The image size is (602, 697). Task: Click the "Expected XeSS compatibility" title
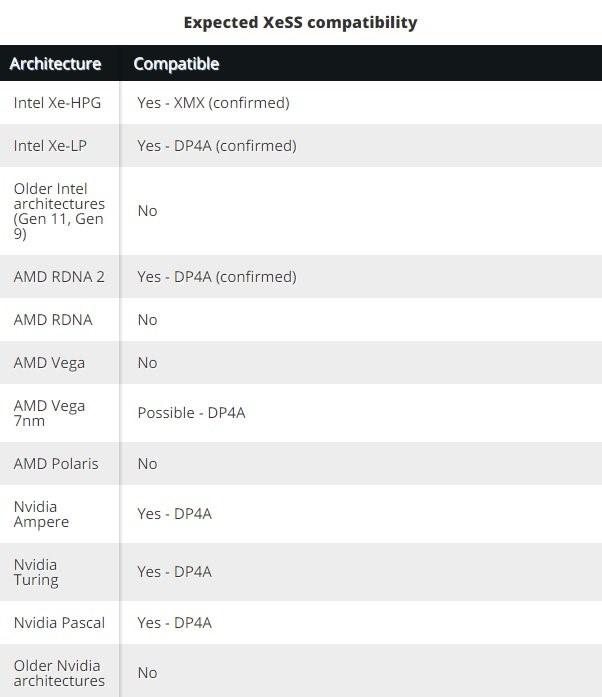[x=300, y=22]
